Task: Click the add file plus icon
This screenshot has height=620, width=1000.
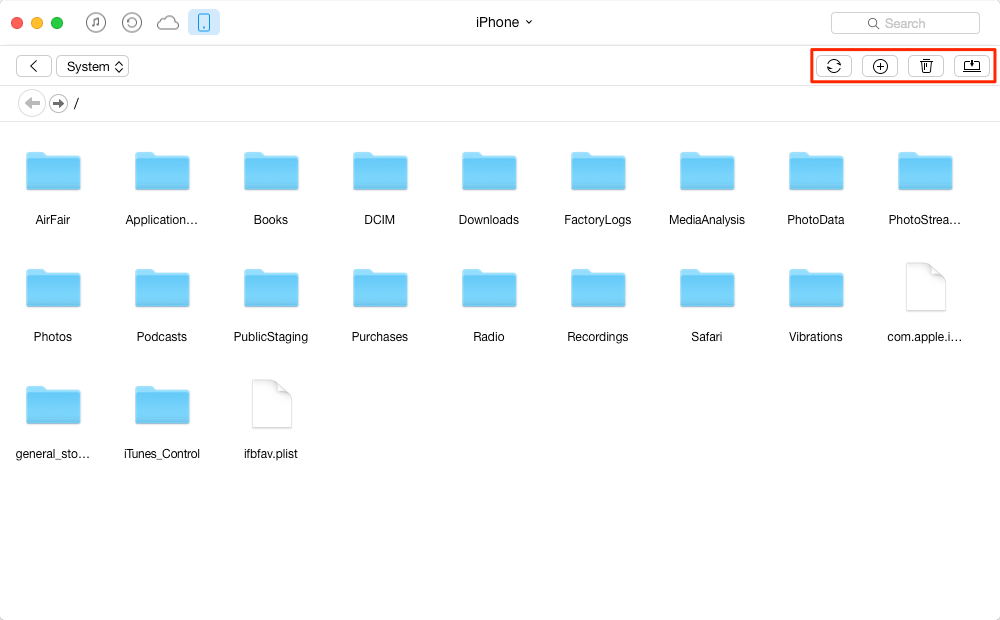Action: (x=880, y=66)
